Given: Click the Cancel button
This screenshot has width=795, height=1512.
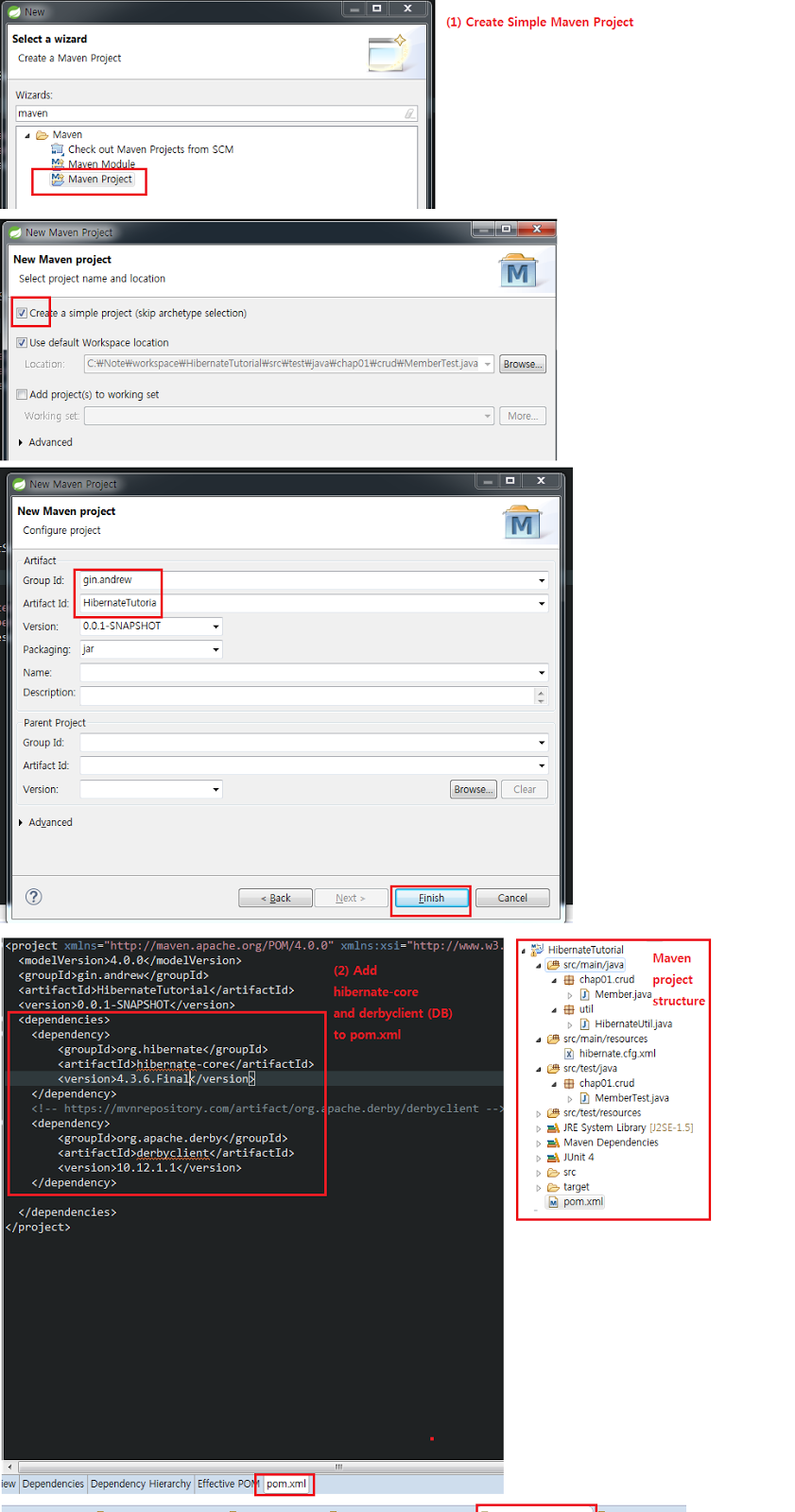Looking at the screenshot, I should coord(512,898).
